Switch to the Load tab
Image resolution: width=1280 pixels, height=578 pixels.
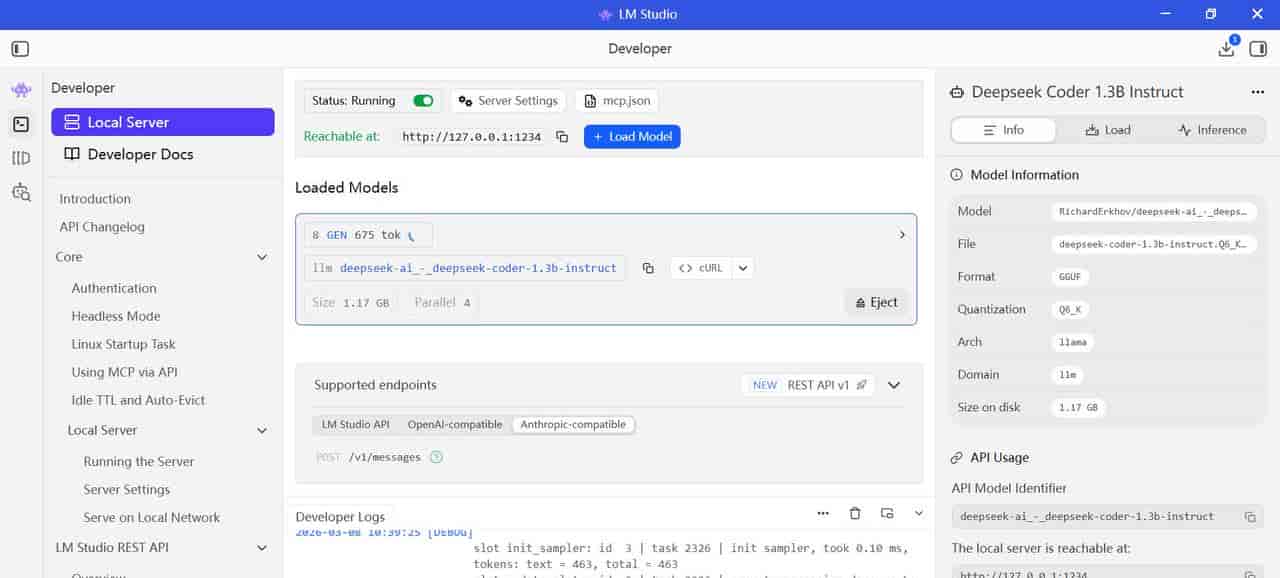pyautogui.click(x=1108, y=130)
